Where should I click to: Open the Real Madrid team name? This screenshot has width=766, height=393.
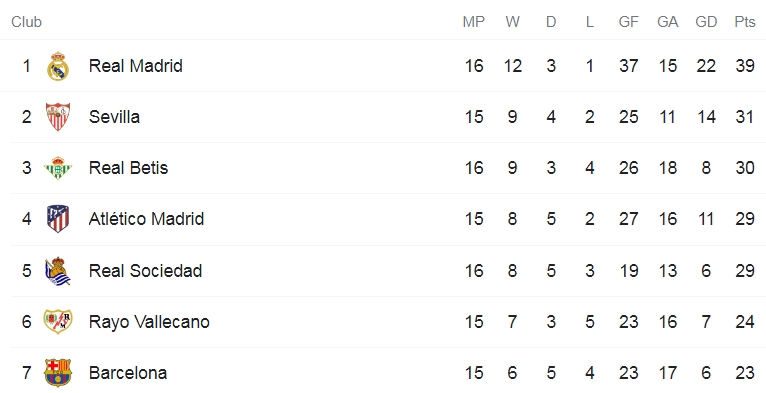(135, 66)
